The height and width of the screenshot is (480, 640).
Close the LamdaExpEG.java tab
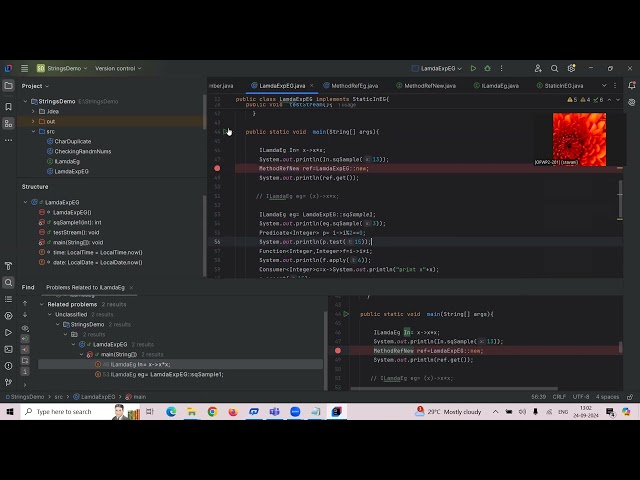311,85
